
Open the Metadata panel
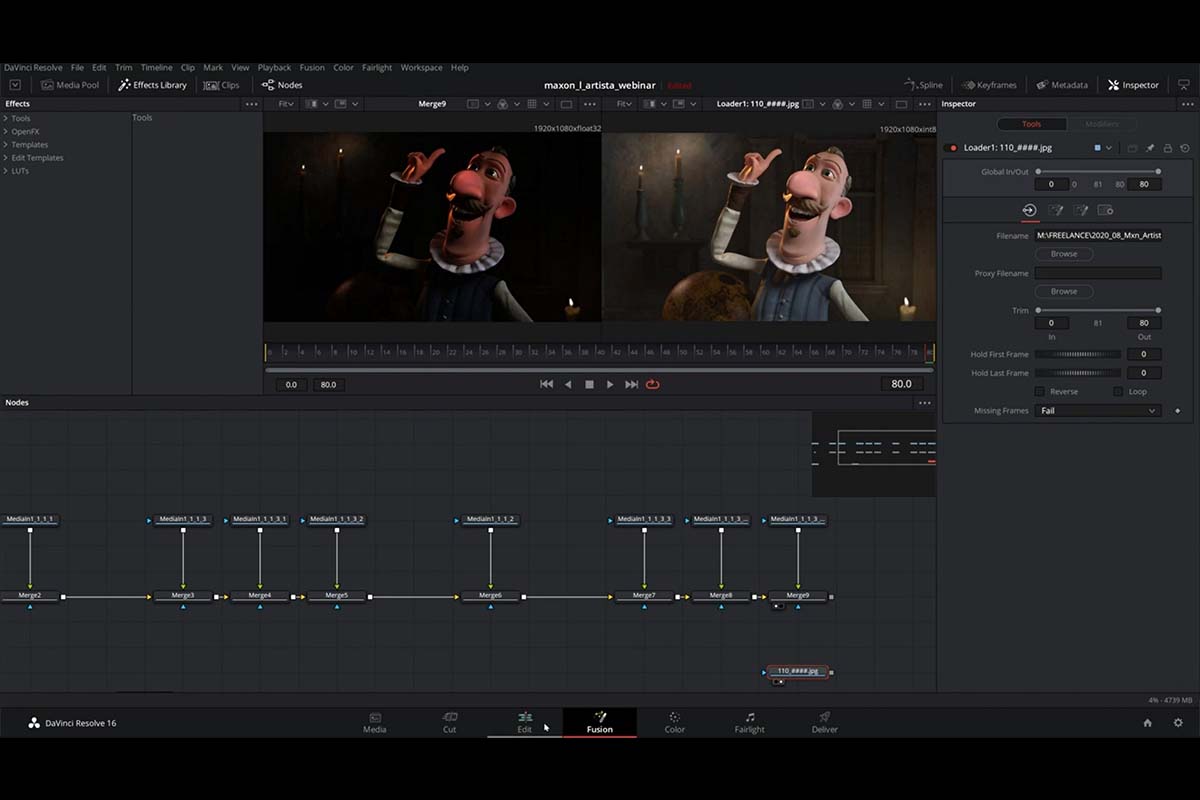point(1060,84)
